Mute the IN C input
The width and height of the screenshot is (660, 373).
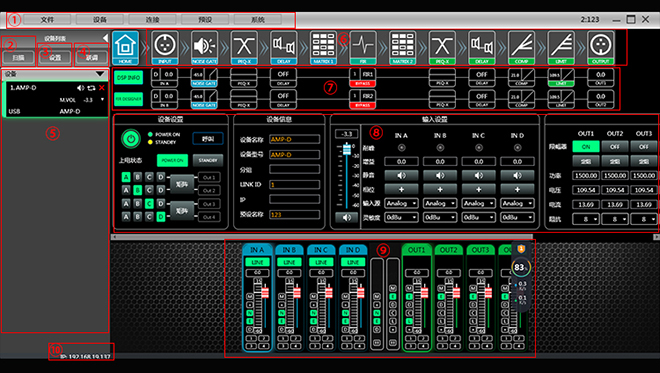click(x=479, y=176)
